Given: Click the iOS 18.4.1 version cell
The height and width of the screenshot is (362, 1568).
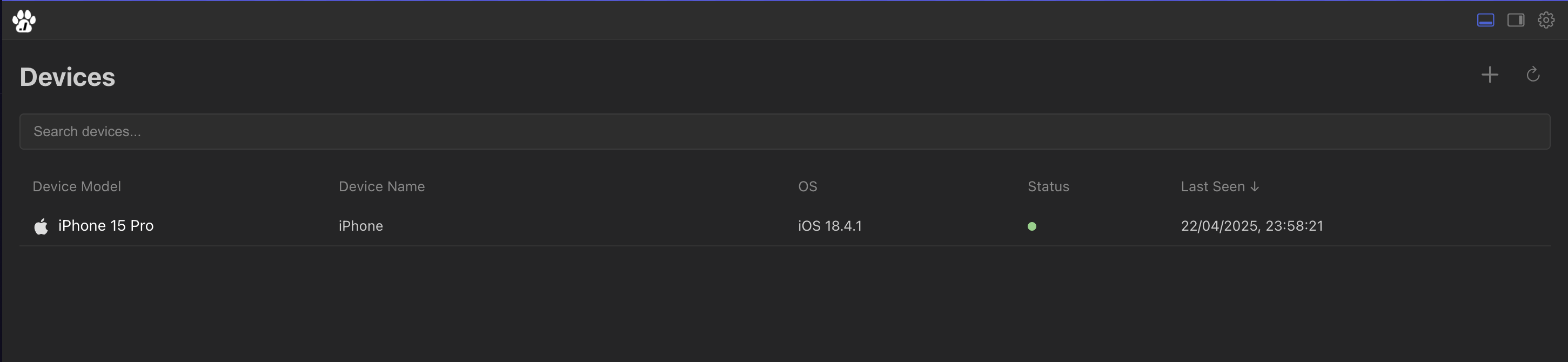Looking at the screenshot, I should (830, 226).
